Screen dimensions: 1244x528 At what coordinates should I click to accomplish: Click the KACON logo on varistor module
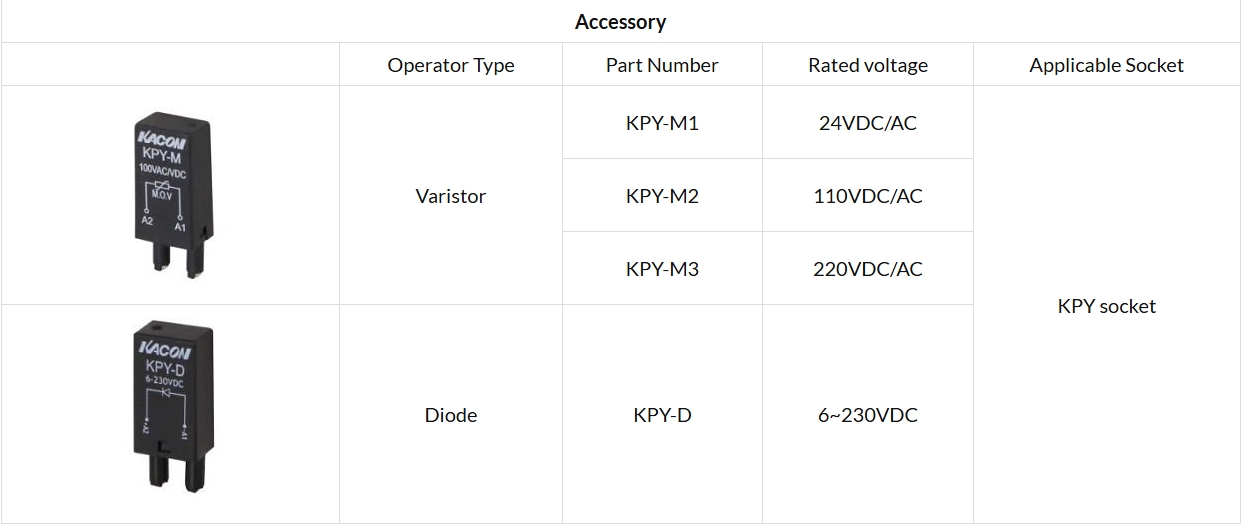click(x=162, y=140)
